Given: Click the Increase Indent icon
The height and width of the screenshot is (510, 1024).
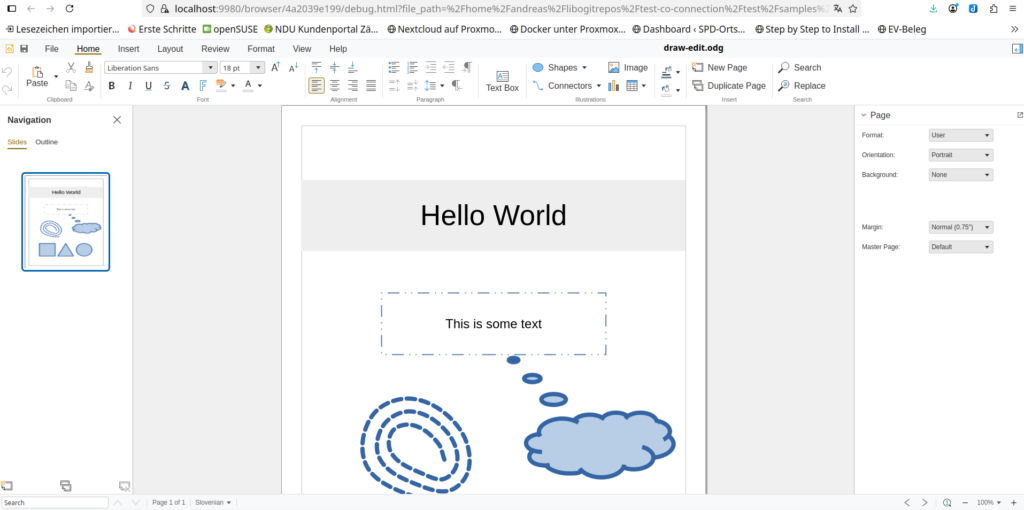Looking at the screenshot, I should pyautogui.click(x=430, y=67).
